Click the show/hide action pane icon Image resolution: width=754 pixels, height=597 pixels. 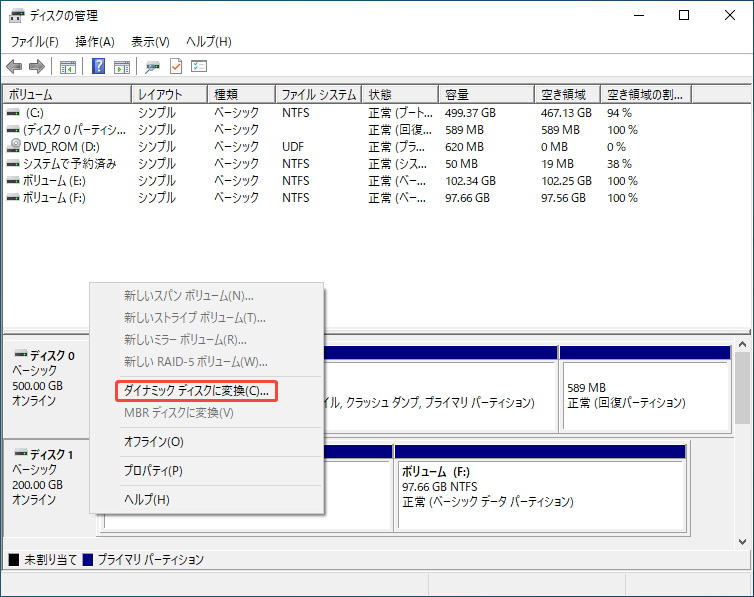[122, 67]
